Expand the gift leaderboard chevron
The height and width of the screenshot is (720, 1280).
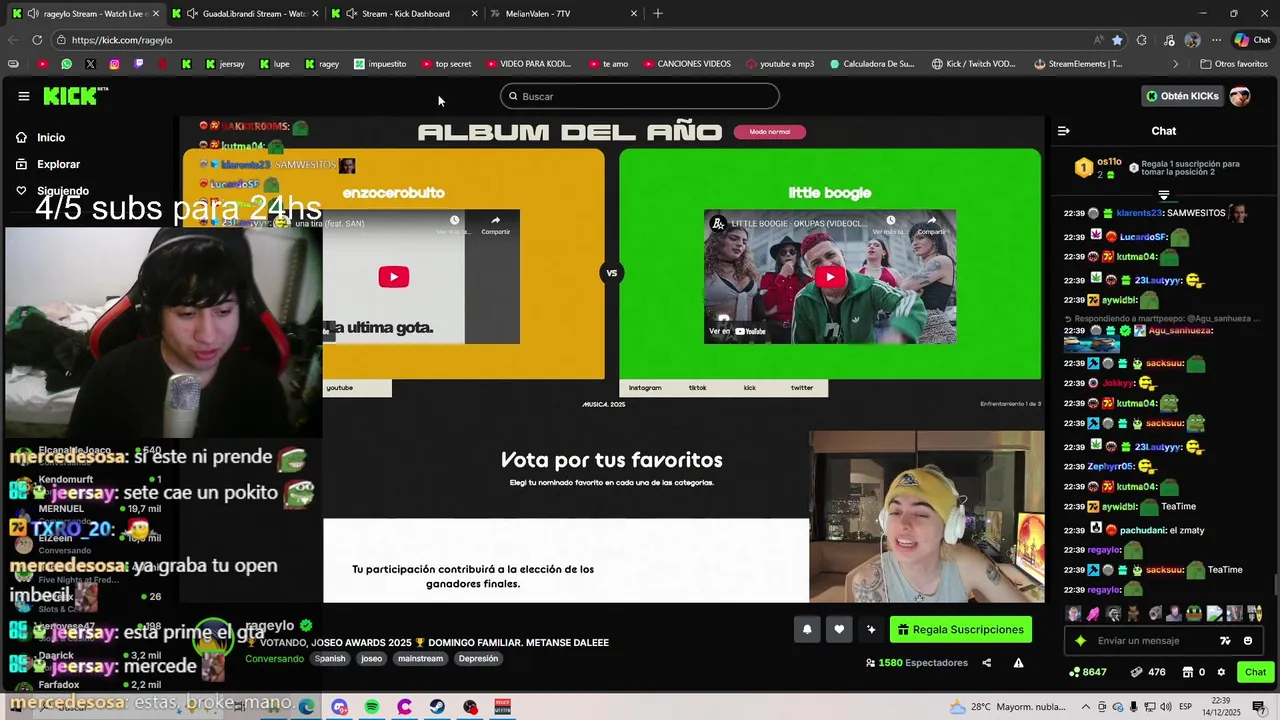(x=1164, y=195)
